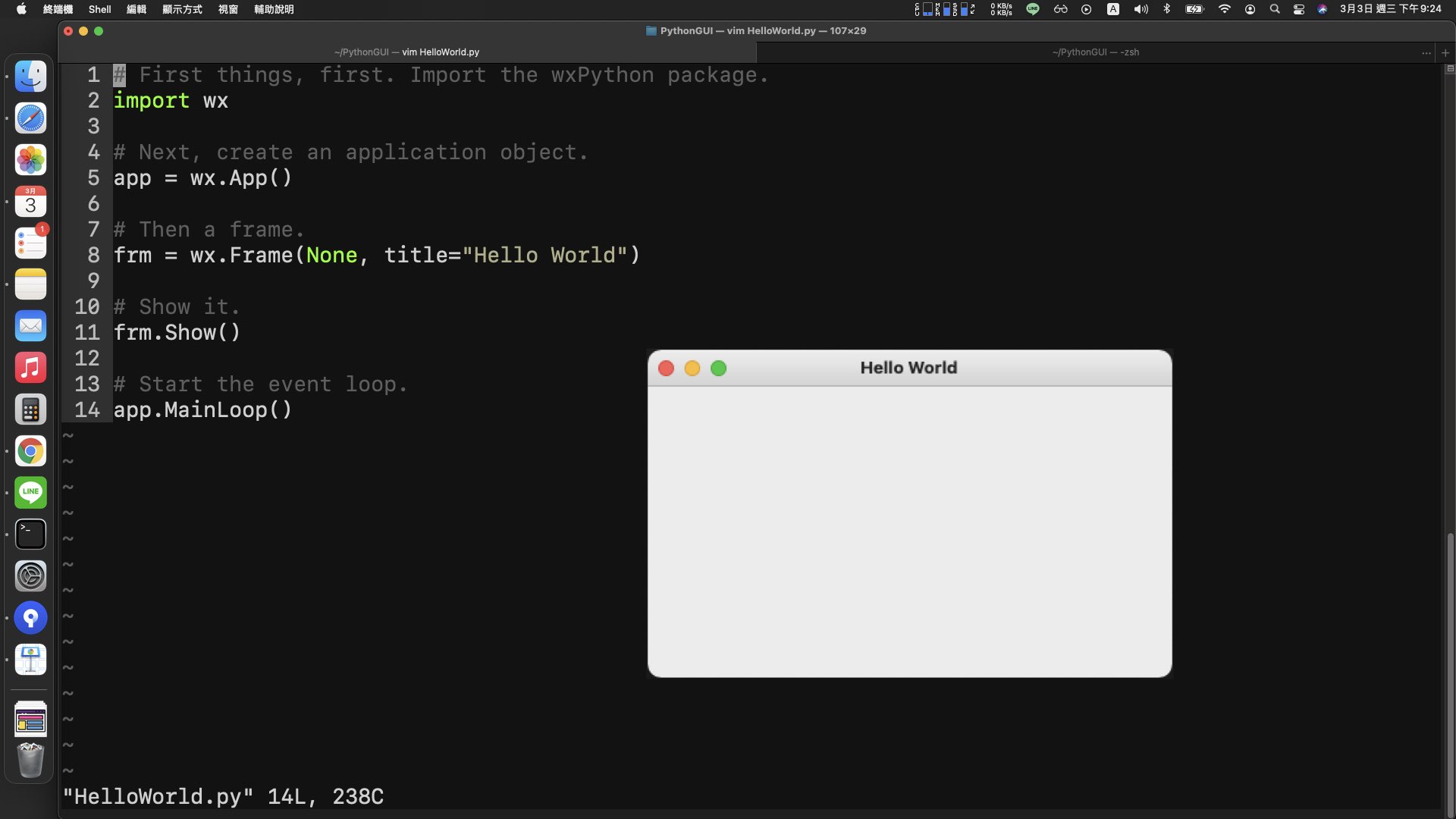This screenshot has height=819, width=1456.
Task: Open Spotlight search
Action: pos(1275,9)
